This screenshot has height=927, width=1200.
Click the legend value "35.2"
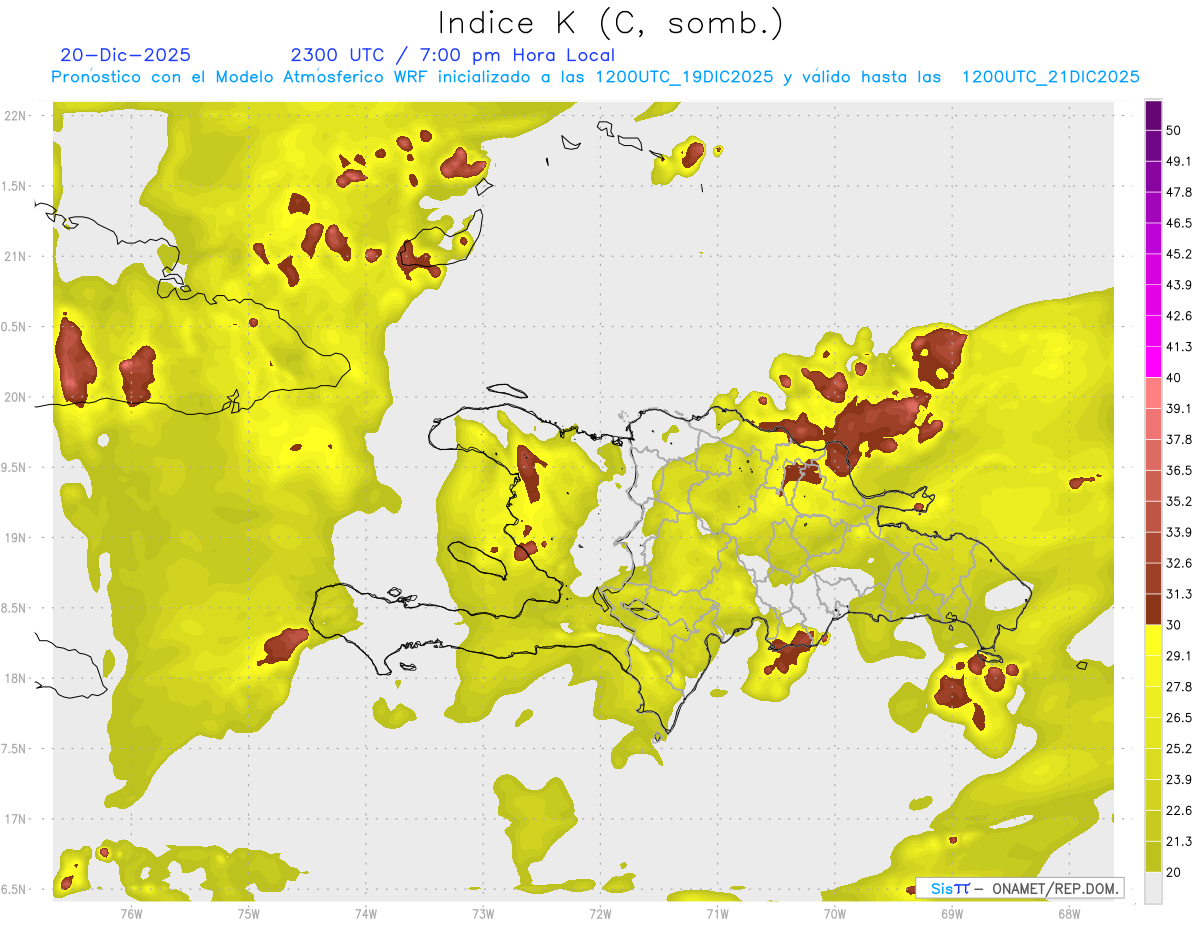[1179, 502]
